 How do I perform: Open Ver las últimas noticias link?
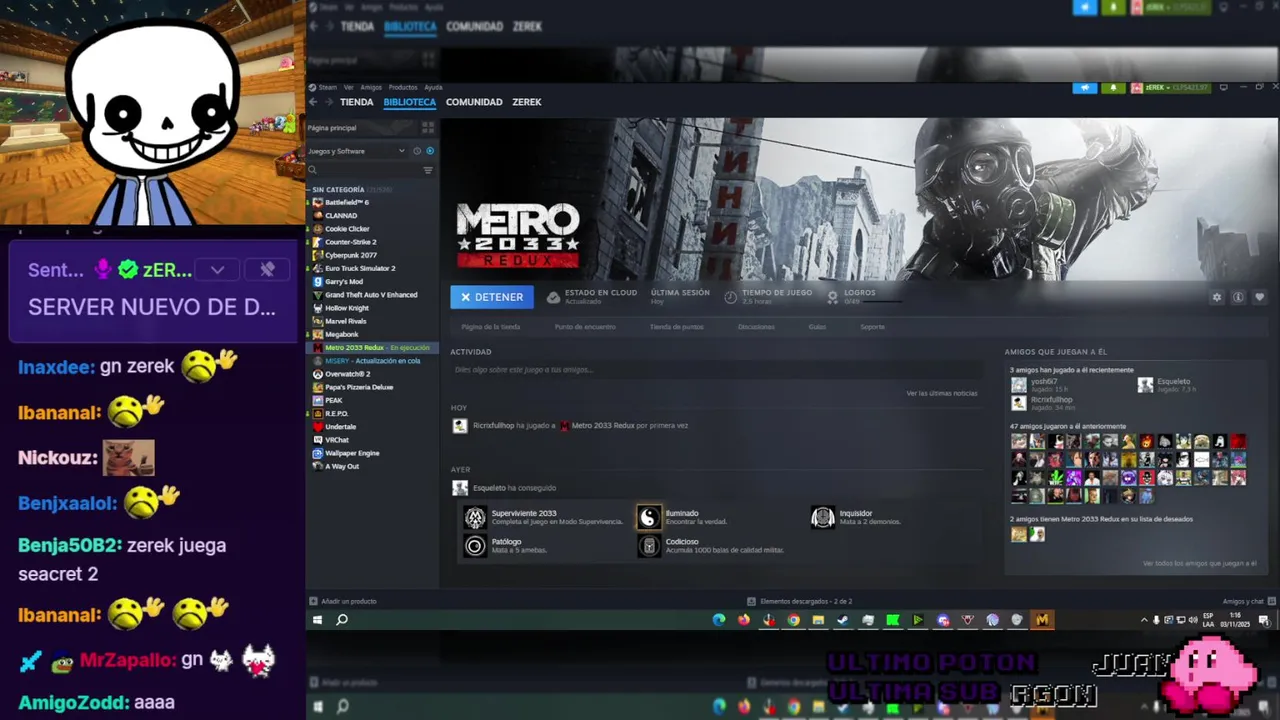pos(941,393)
